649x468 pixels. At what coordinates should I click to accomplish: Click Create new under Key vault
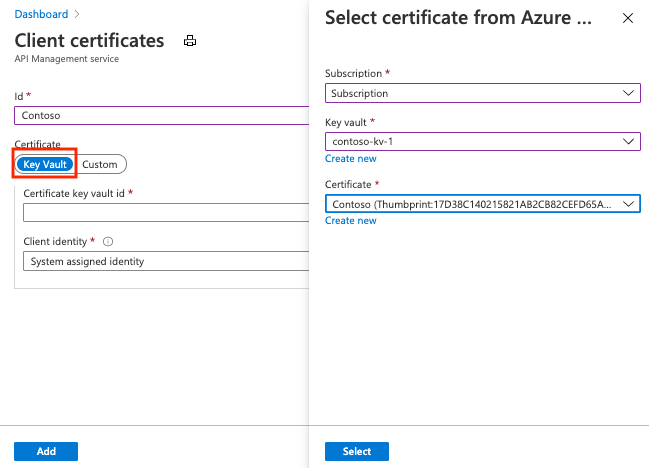point(350,158)
